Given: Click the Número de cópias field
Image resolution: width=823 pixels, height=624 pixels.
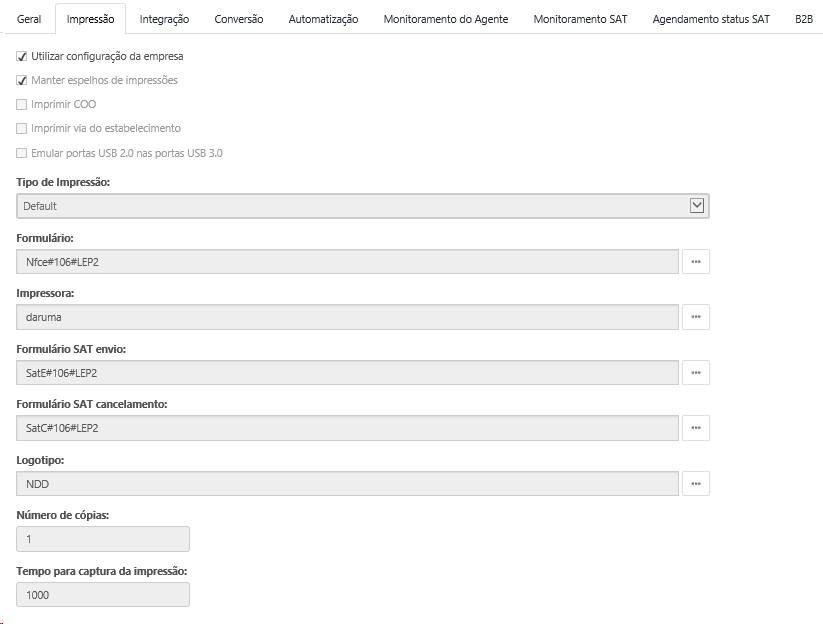Looking at the screenshot, I should click(103, 539).
